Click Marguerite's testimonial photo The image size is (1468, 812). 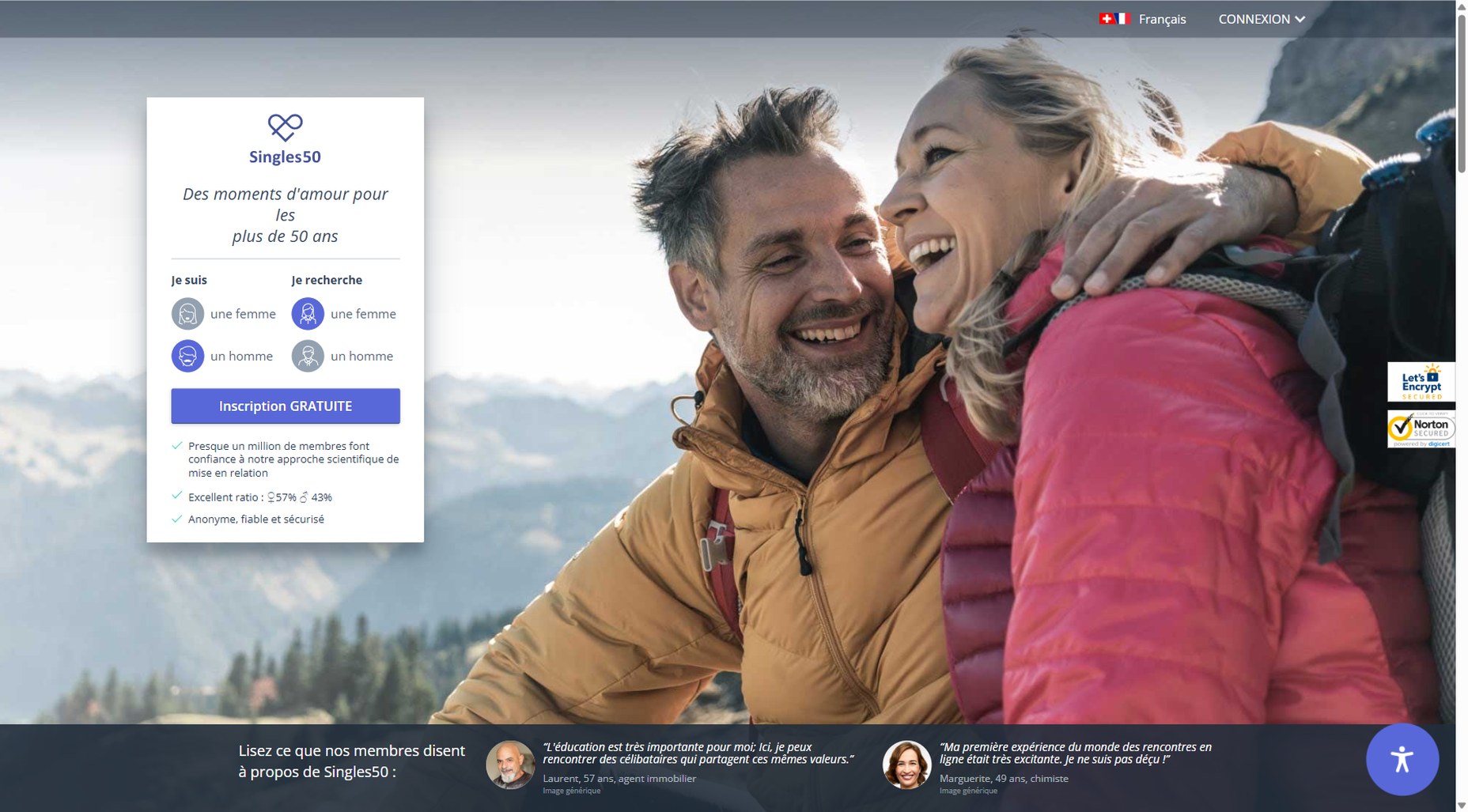[x=907, y=765]
